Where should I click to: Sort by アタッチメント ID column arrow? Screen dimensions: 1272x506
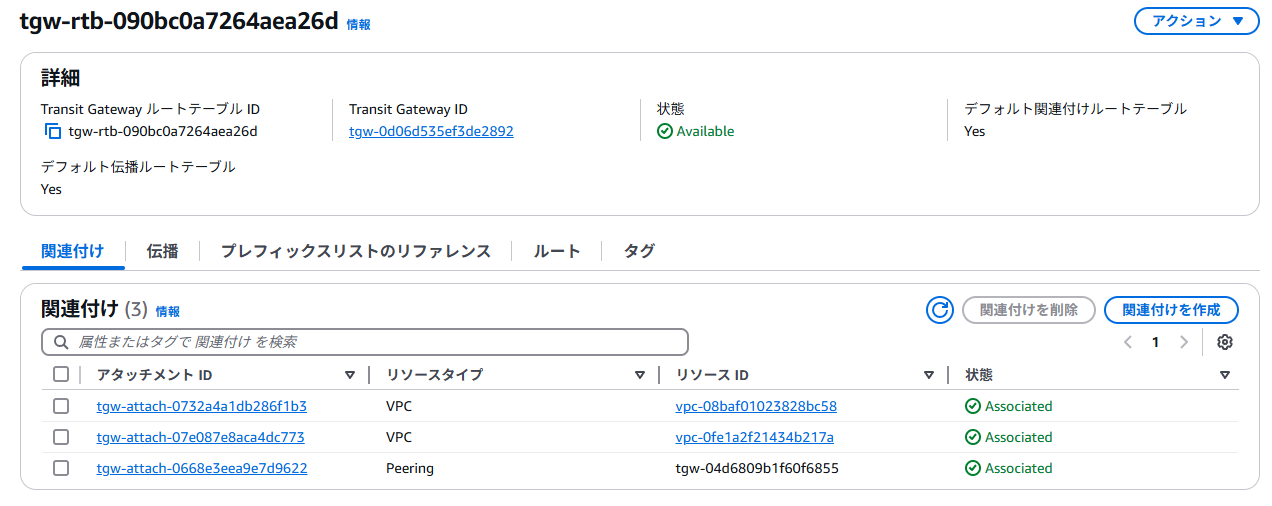[350, 375]
